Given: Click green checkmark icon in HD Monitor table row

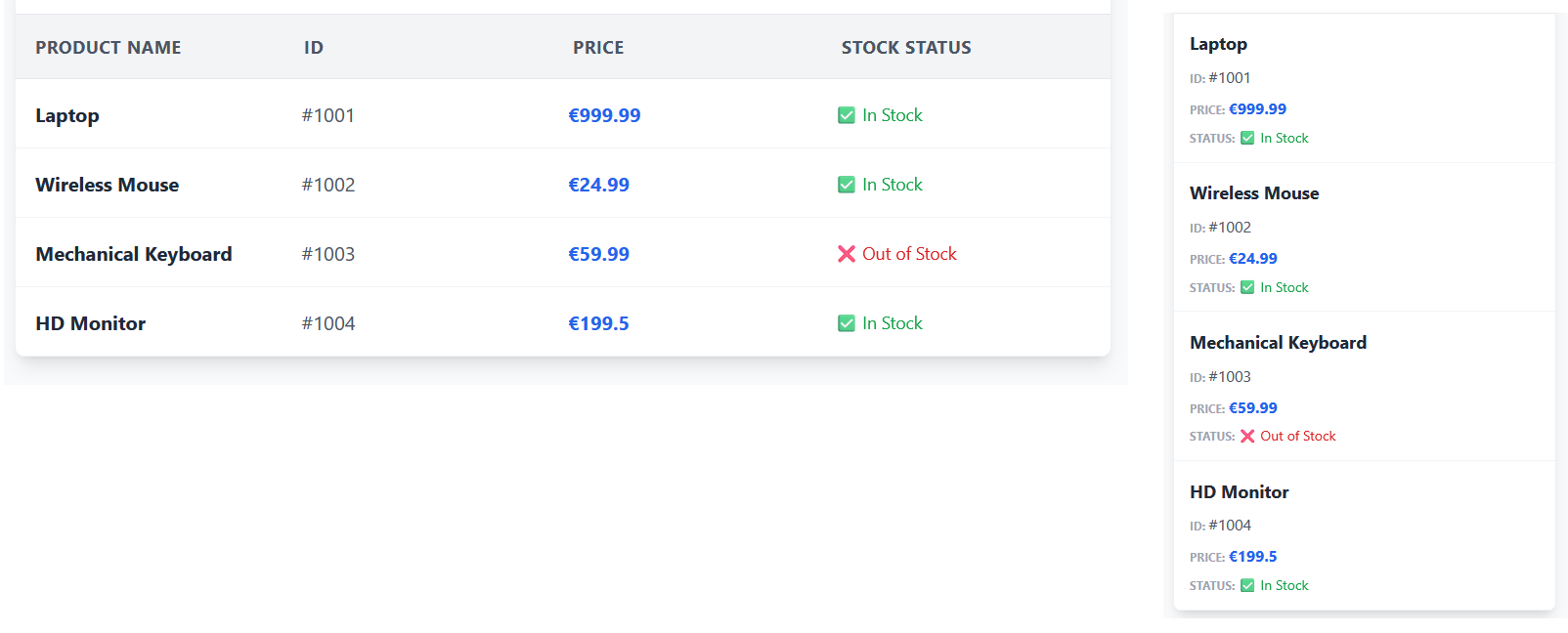Looking at the screenshot, I should [x=847, y=323].
